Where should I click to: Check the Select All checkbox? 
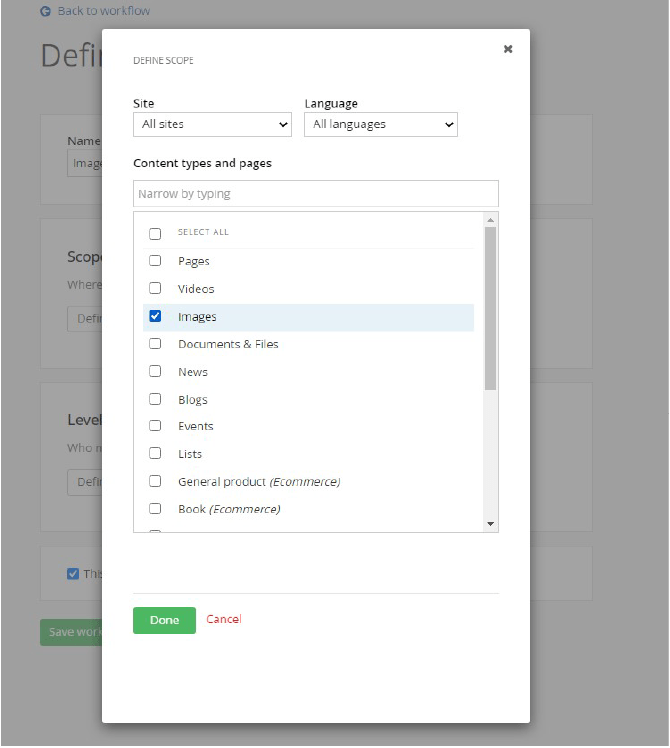155,233
